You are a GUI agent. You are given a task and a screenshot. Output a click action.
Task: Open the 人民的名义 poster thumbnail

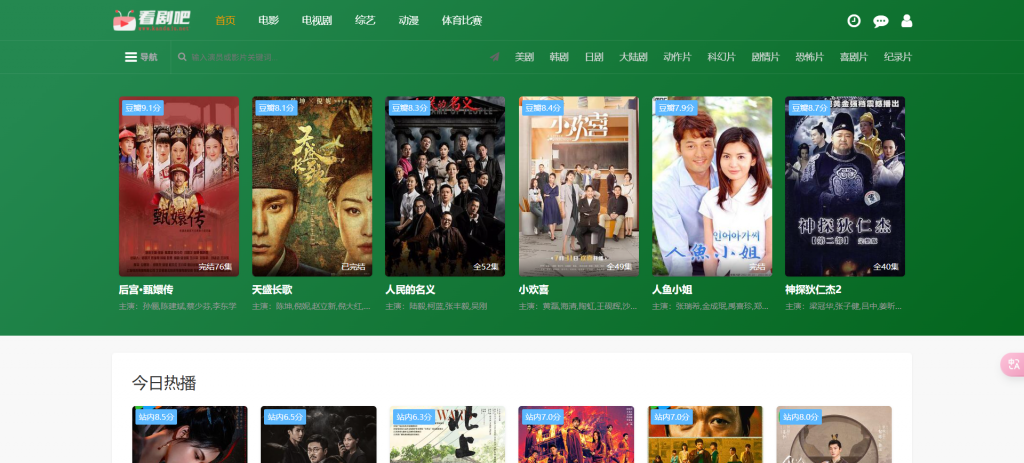[445, 187]
